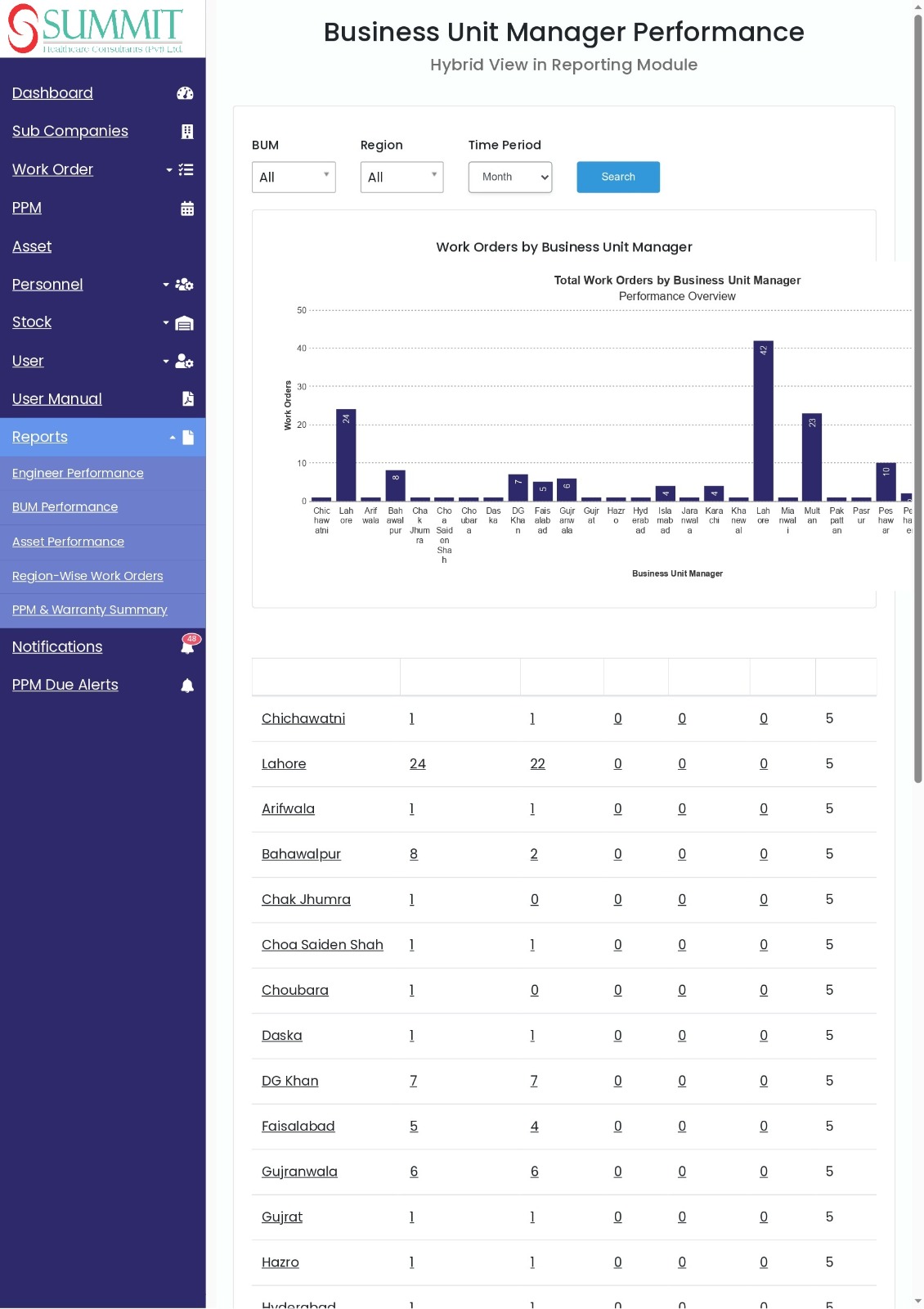924x1309 pixels.
Task: Click the Summit Healthcare logo
Action: point(96,29)
